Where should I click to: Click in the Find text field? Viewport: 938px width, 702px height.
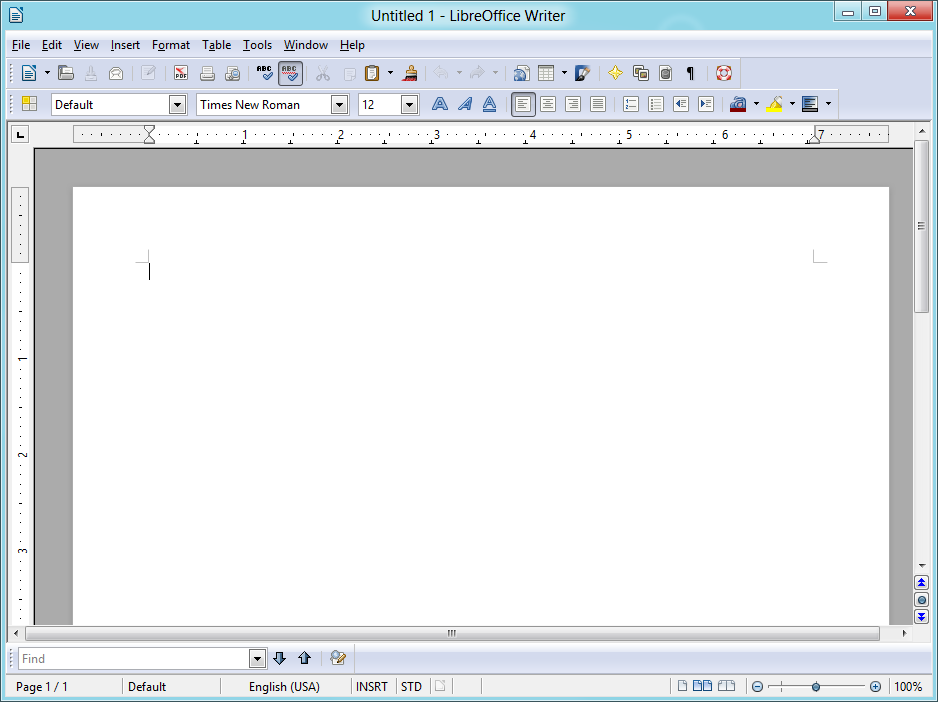(x=134, y=659)
